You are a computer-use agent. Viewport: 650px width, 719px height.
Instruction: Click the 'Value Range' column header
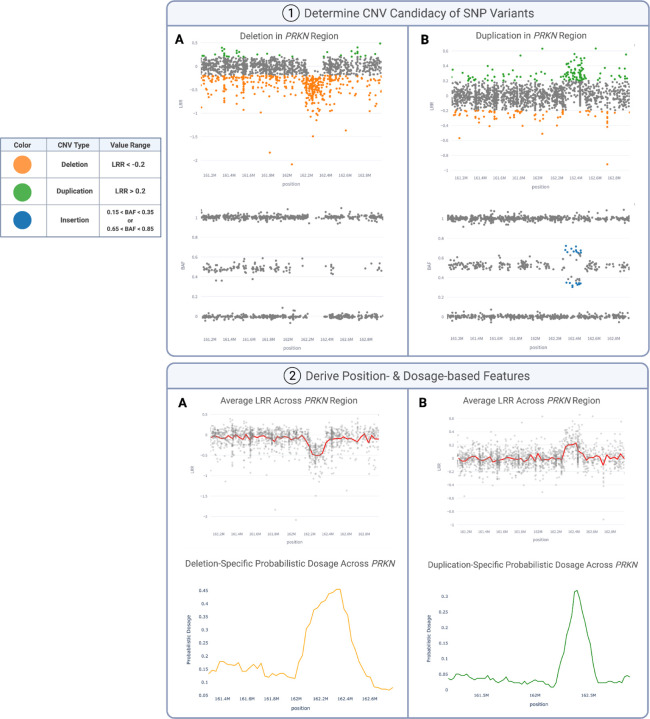(x=130, y=145)
